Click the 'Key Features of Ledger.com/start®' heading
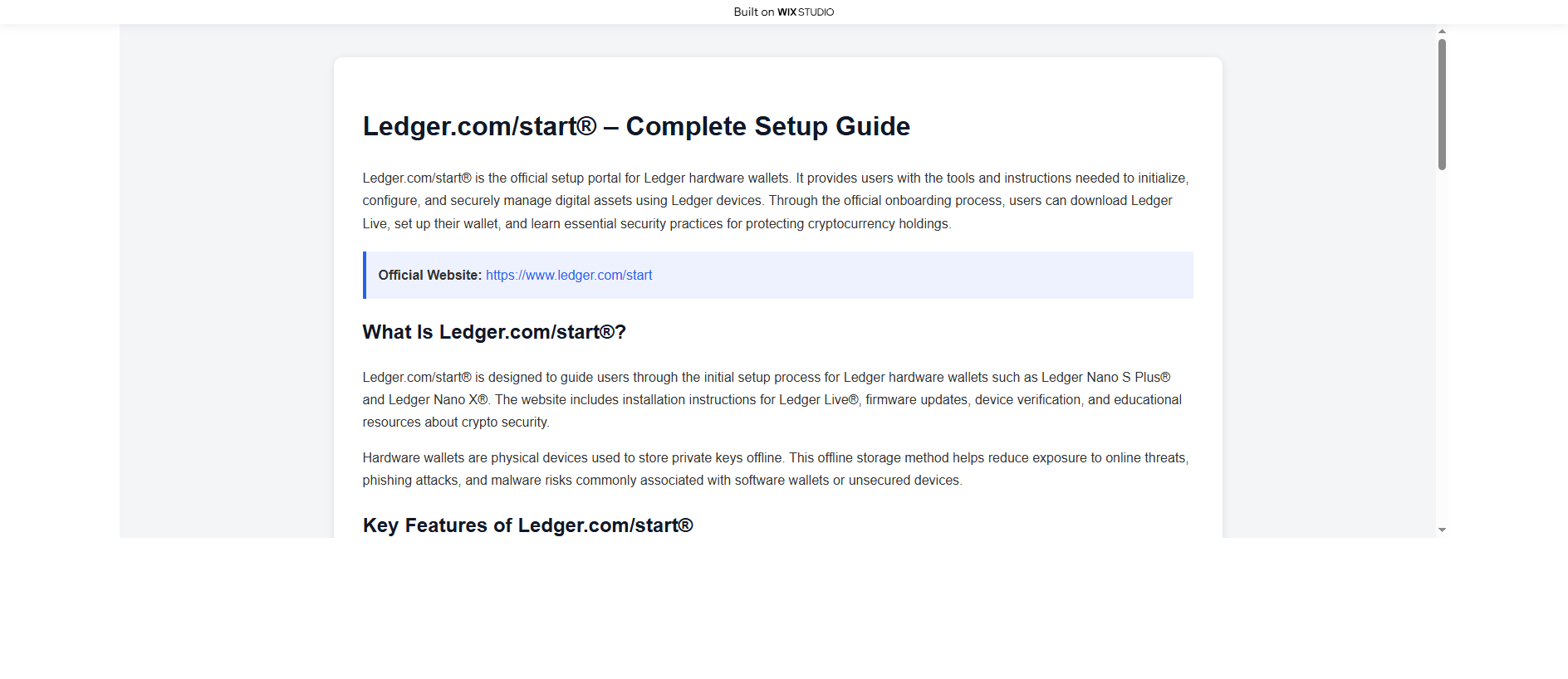The height and width of the screenshot is (679, 1568). pos(527,525)
